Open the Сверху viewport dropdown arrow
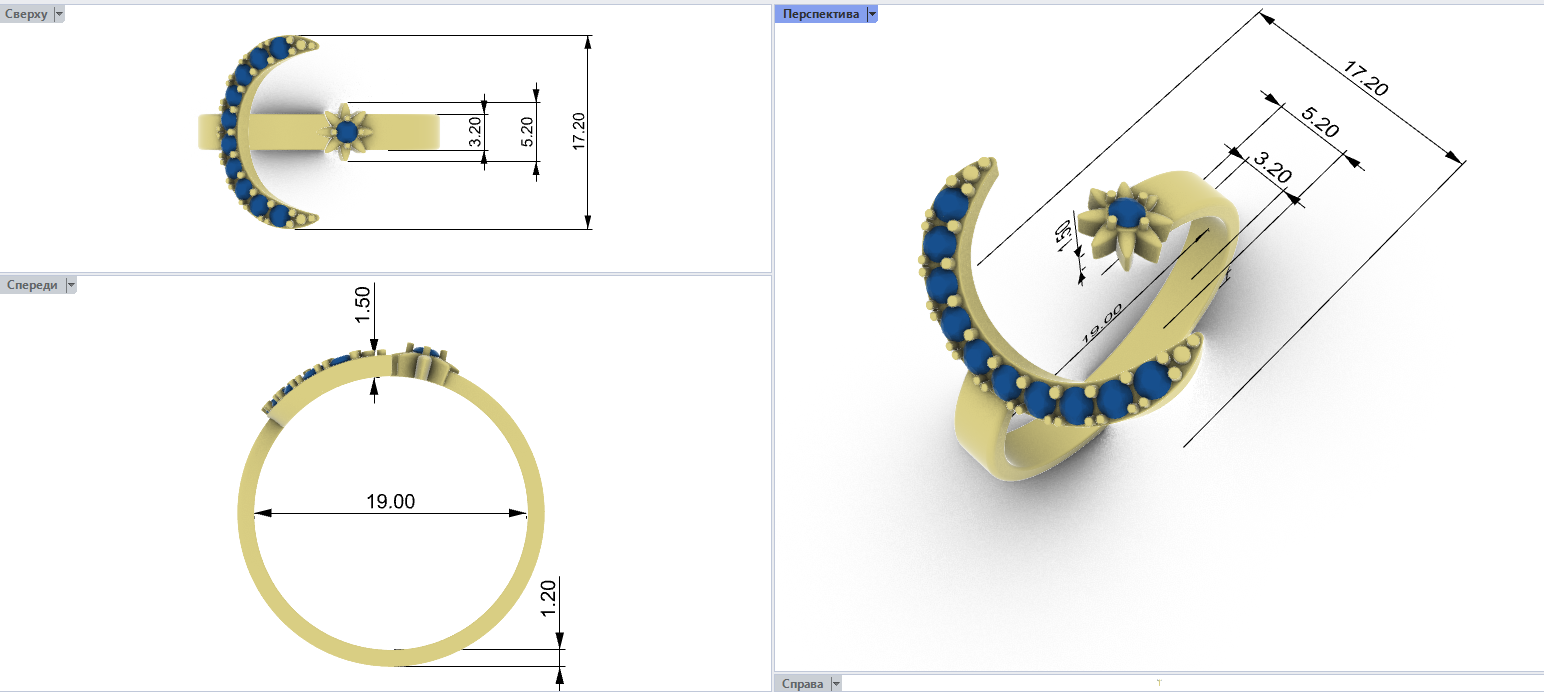This screenshot has width=1544, height=692. [x=58, y=14]
